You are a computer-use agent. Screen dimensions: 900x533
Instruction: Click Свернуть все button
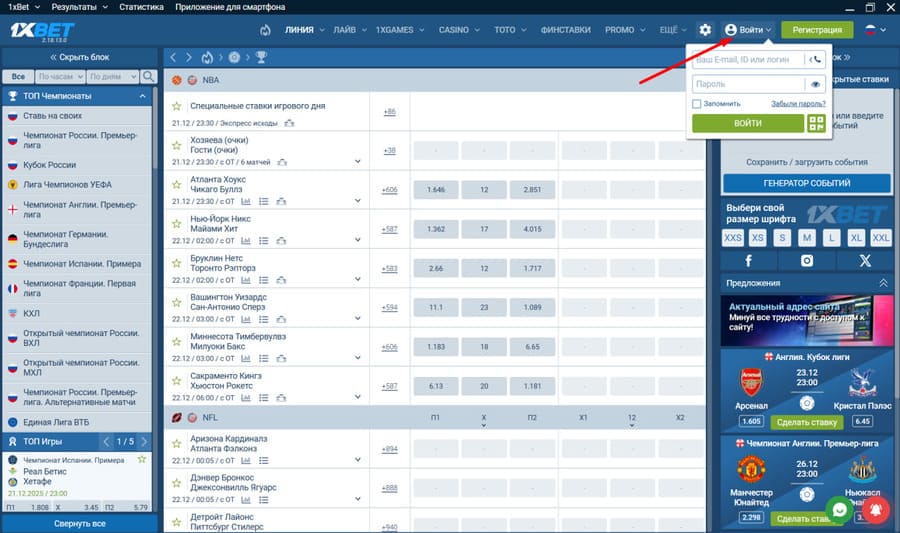pyautogui.click(x=80, y=523)
